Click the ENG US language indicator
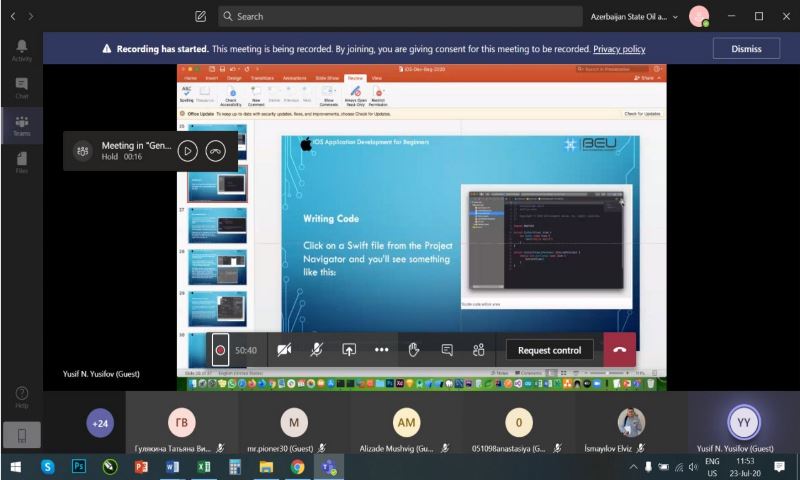Viewport: 800px width, 480px height. [x=712, y=467]
